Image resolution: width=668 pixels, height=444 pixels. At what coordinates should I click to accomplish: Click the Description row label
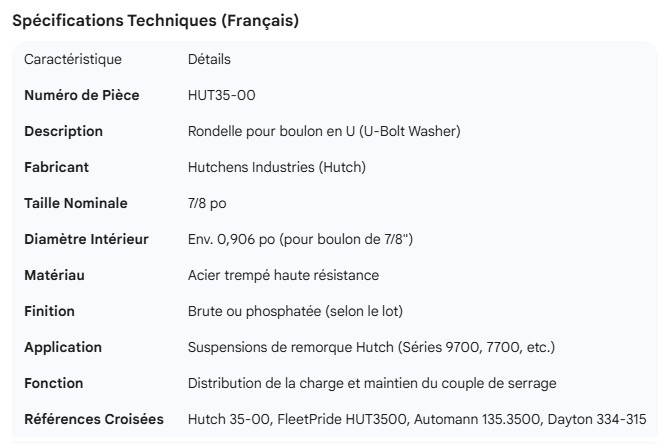63,131
